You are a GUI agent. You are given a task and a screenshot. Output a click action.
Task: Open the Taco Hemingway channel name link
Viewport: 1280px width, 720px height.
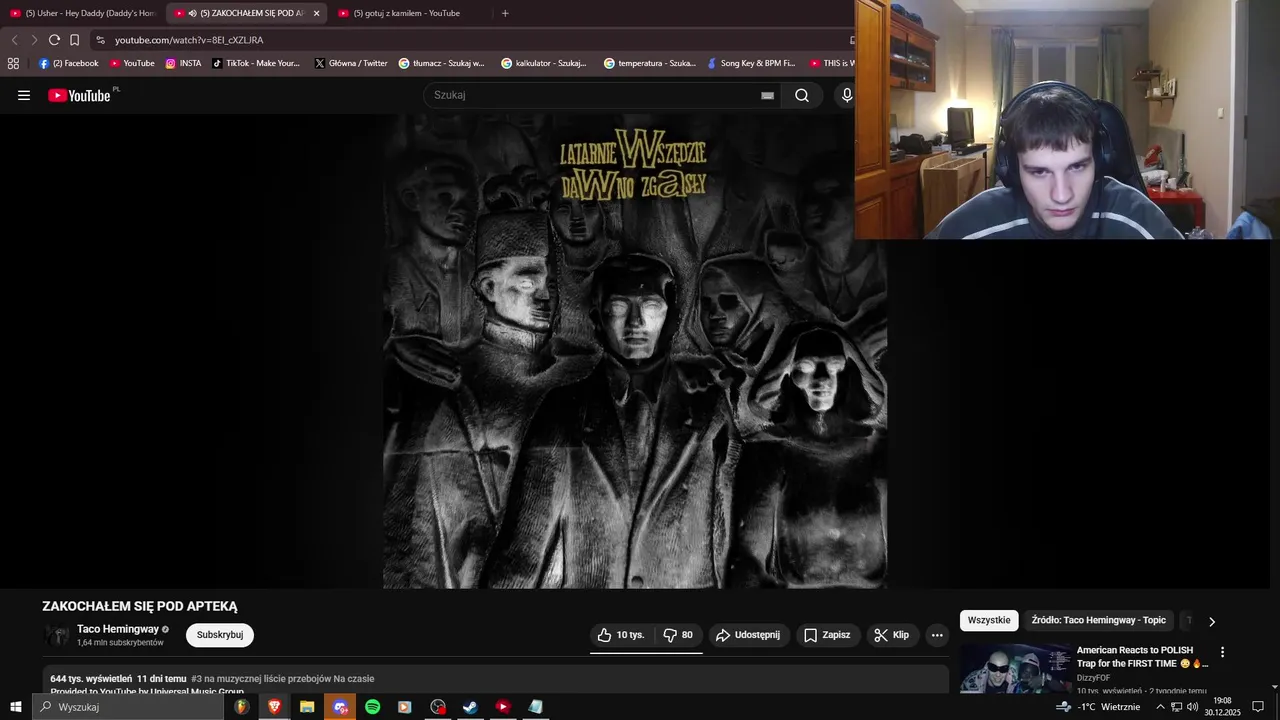pyautogui.click(x=118, y=629)
